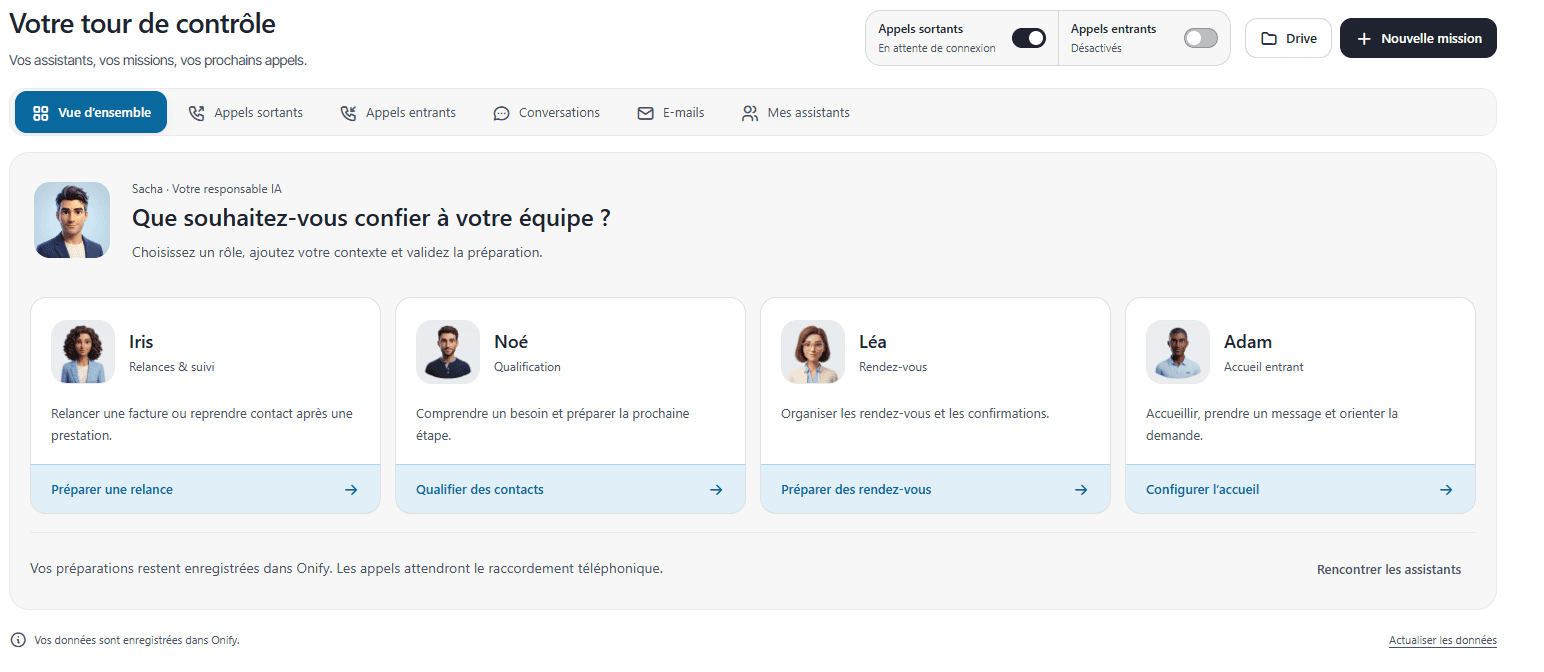The image size is (1544, 672).
Task: Click the outgoing call phone icon
Action: click(x=197, y=113)
